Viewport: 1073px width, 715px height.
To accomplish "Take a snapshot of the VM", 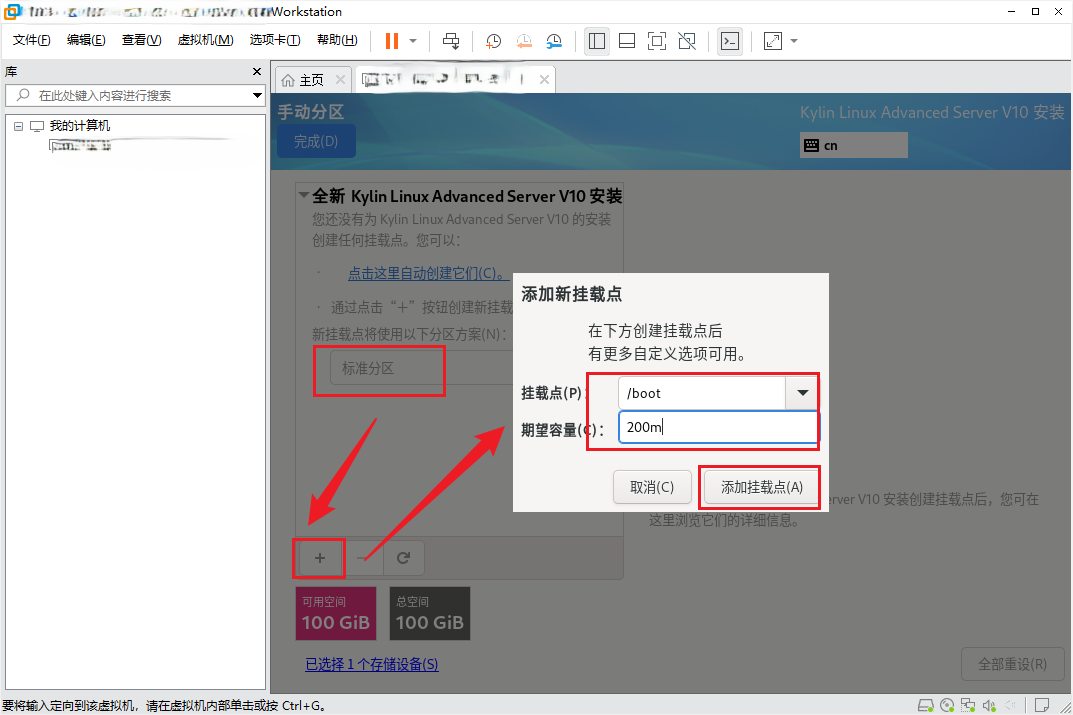I will coord(493,41).
